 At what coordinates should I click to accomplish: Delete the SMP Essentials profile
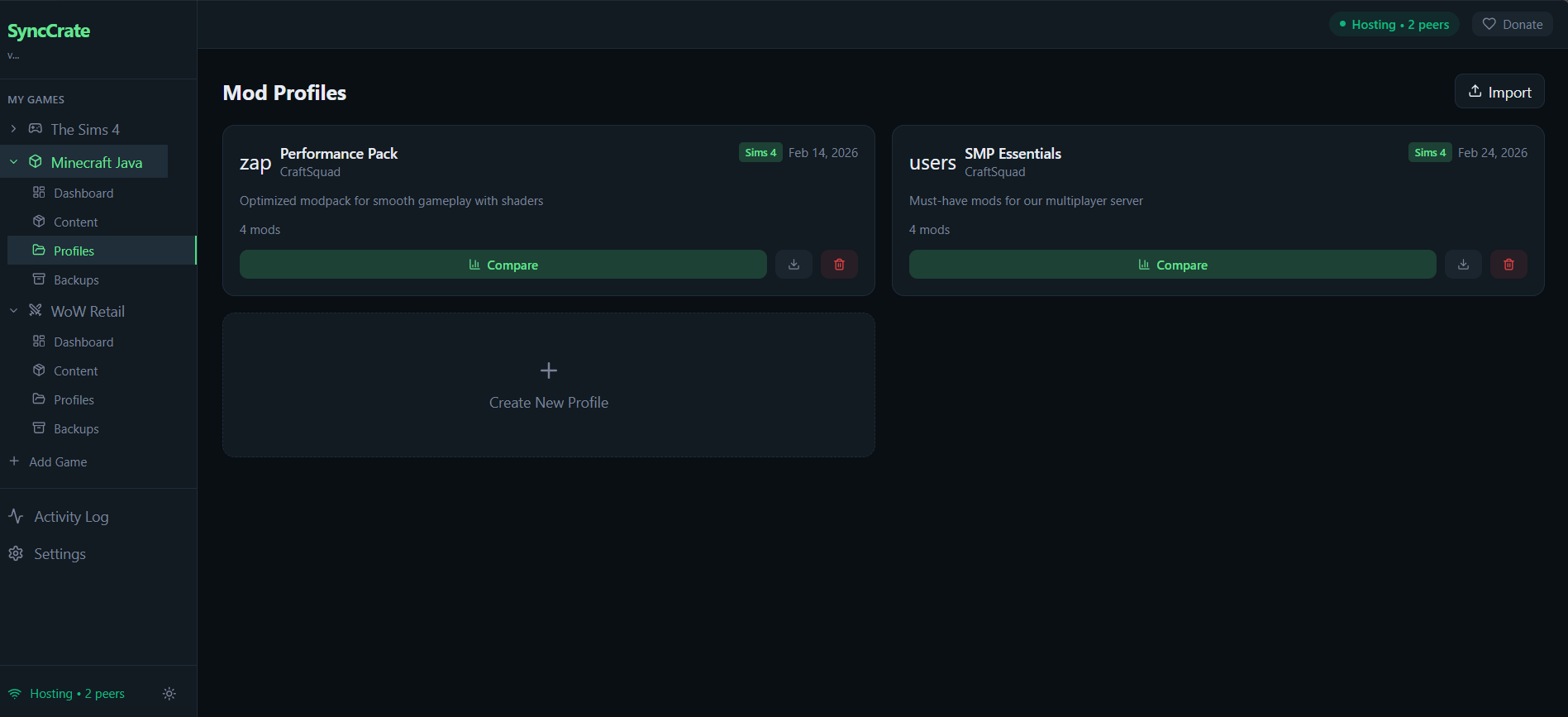(x=1508, y=265)
